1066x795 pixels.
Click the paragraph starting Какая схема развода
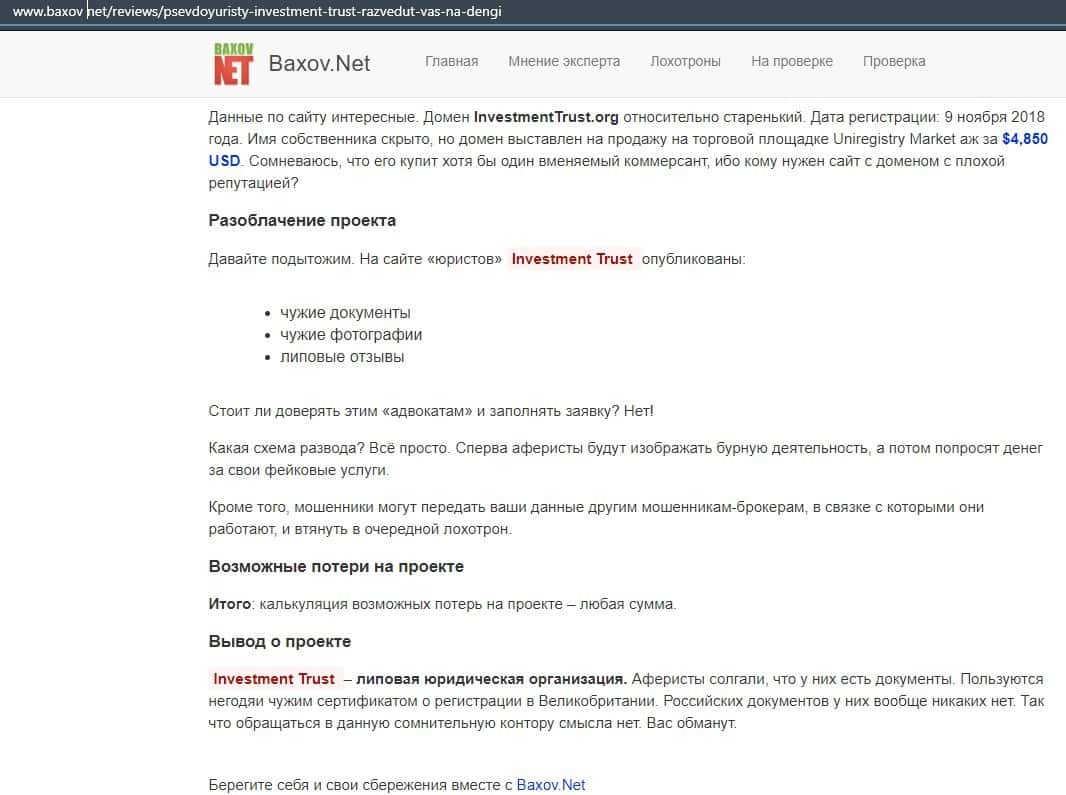click(x=625, y=459)
